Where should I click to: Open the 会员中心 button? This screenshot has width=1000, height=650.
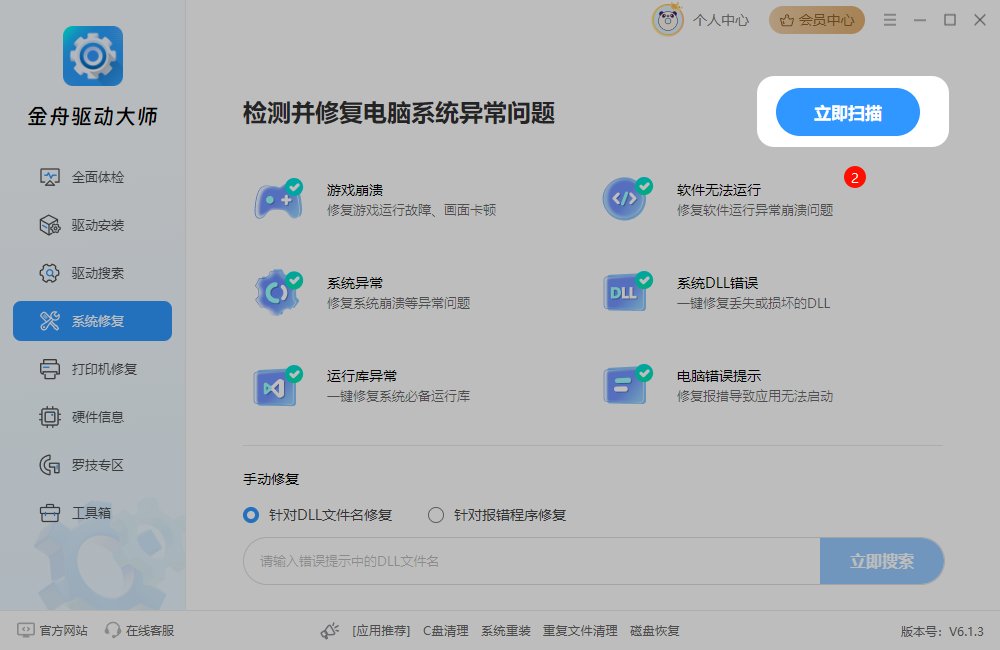click(817, 20)
